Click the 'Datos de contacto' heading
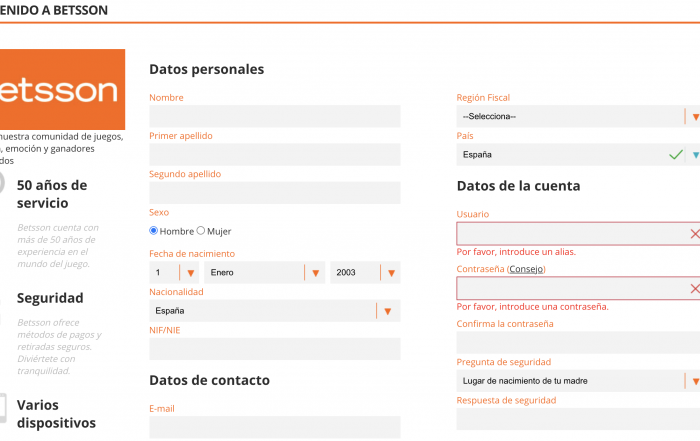Viewport: 700px width, 441px height. tap(209, 380)
